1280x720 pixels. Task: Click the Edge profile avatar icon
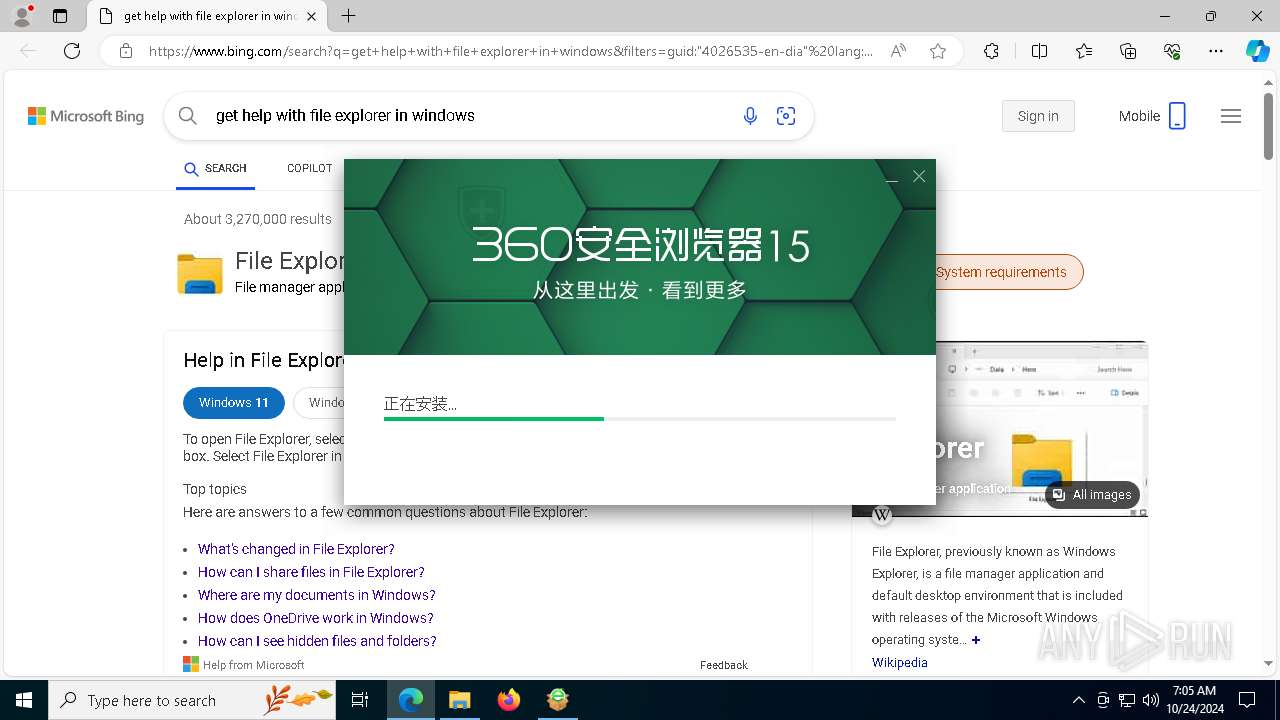(x=22, y=16)
